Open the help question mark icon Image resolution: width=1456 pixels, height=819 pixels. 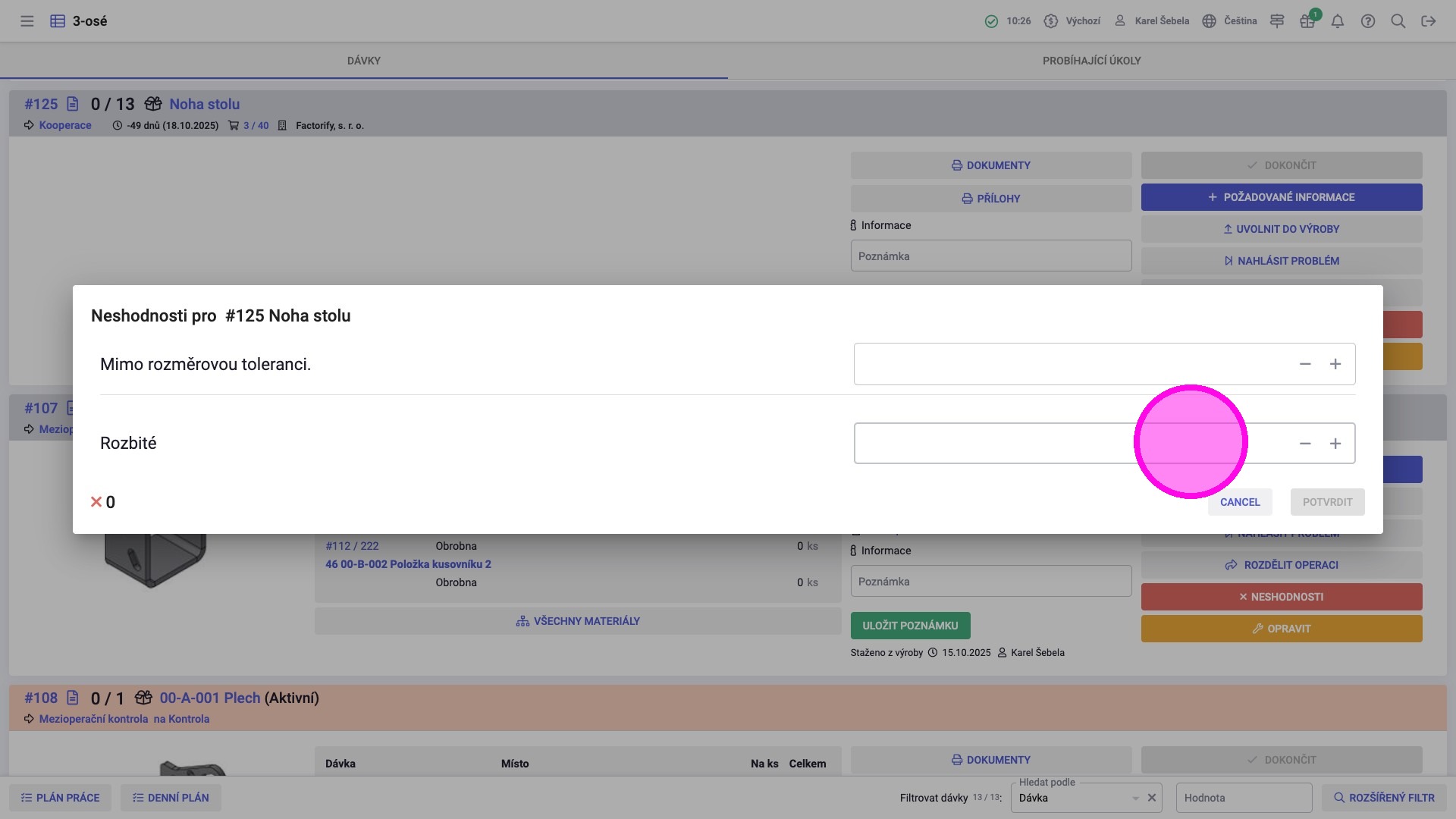[1368, 21]
